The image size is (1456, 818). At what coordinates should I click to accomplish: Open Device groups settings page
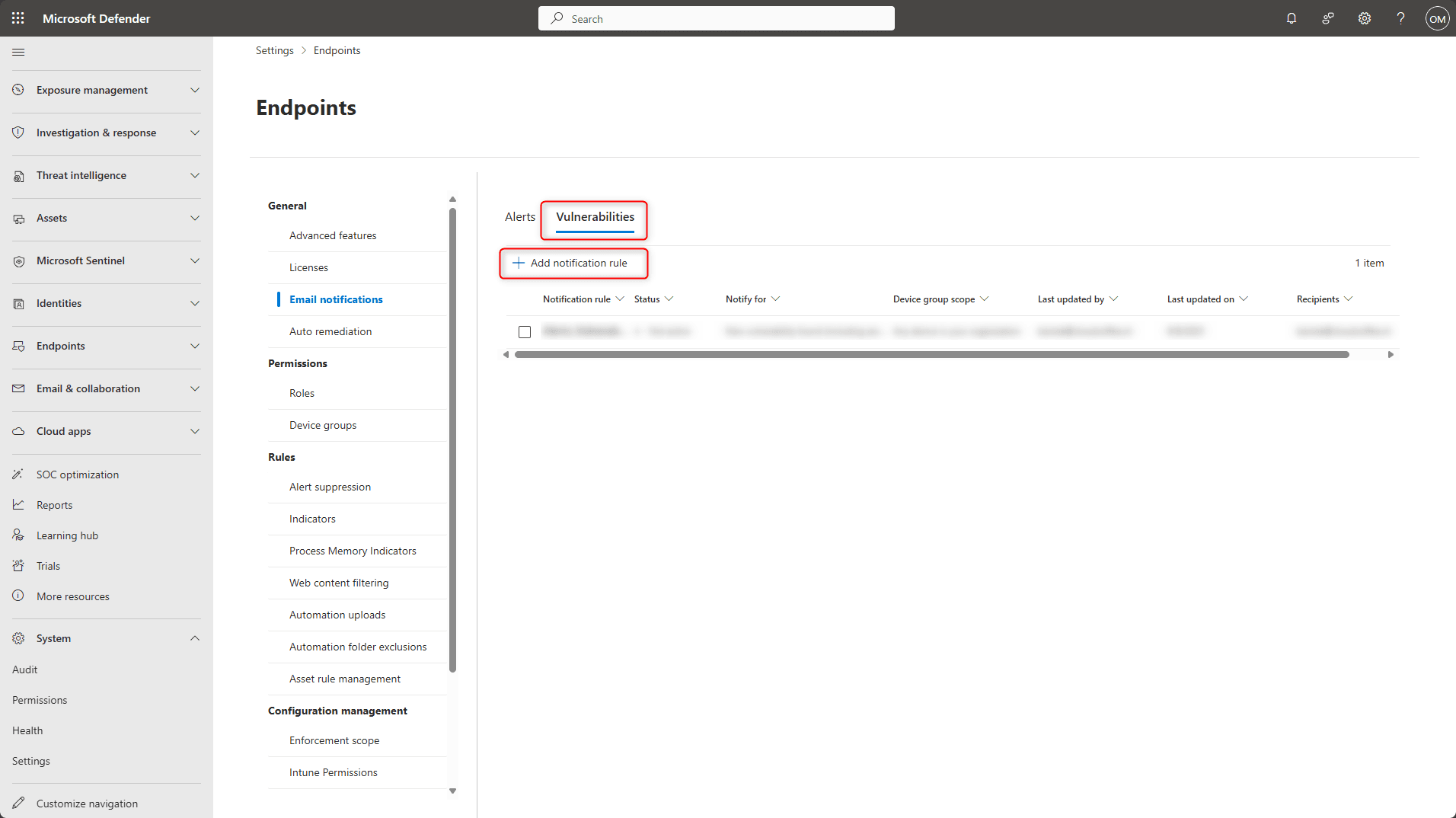click(x=323, y=425)
